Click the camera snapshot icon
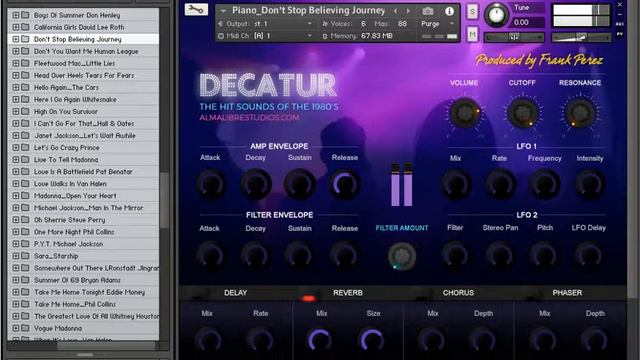The image size is (640, 360). pos(427,11)
